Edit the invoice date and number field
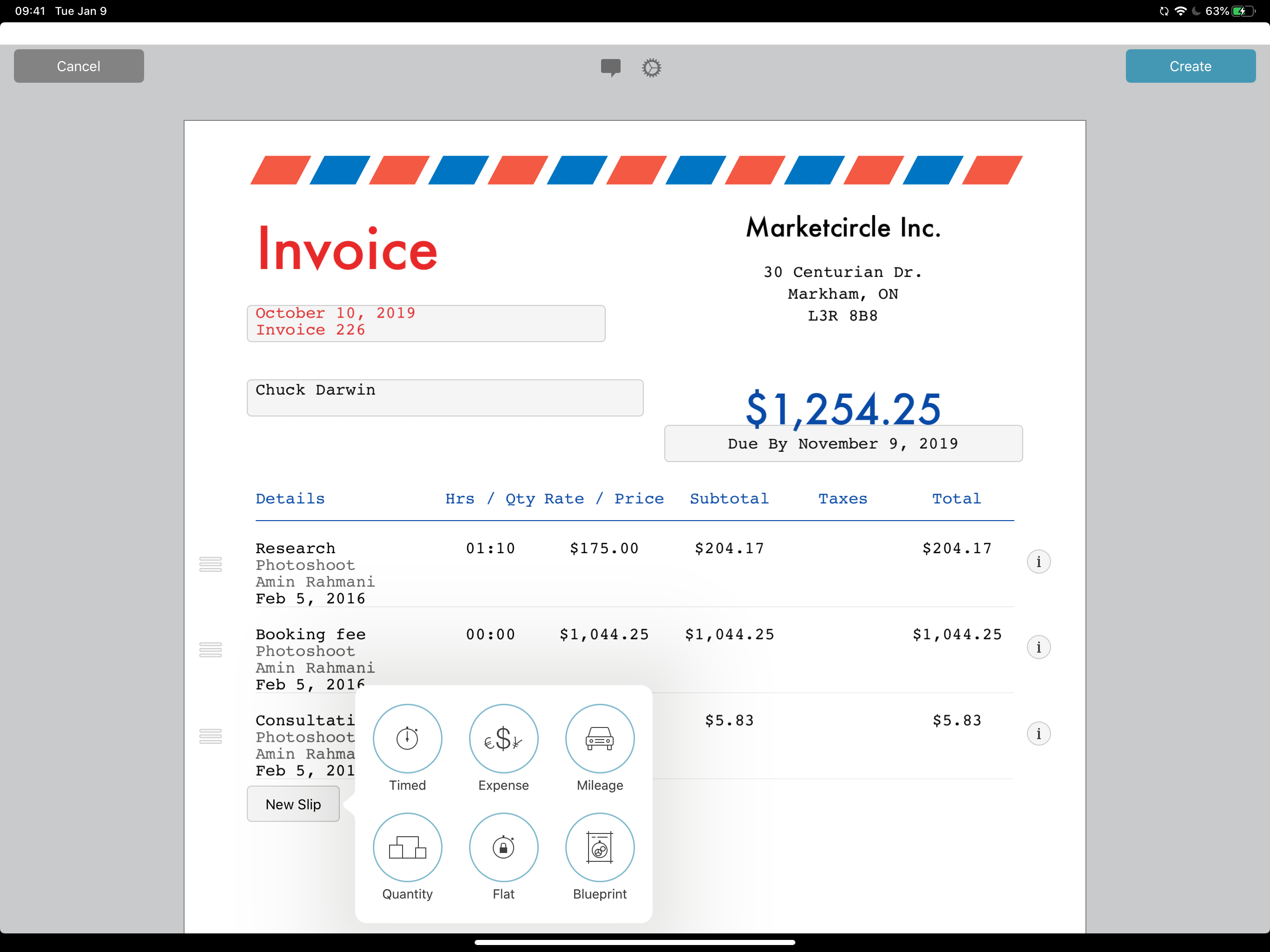 pos(426,323)
